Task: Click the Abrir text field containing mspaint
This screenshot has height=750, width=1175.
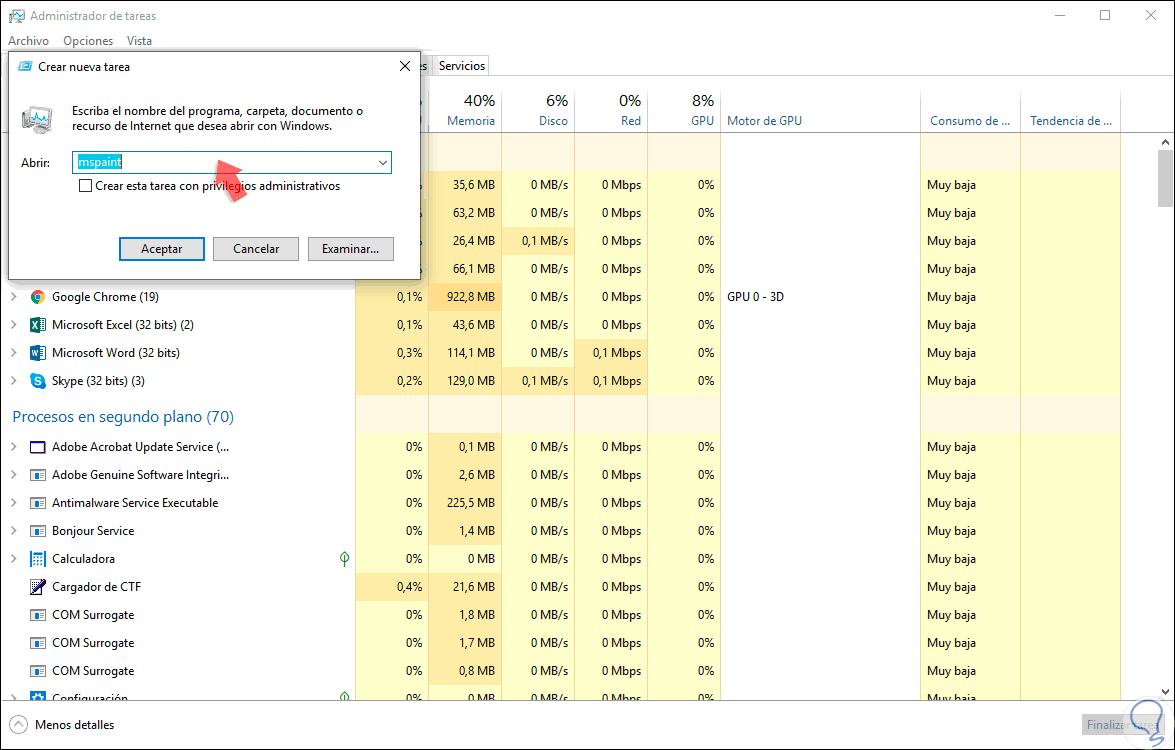Action: 225,162
